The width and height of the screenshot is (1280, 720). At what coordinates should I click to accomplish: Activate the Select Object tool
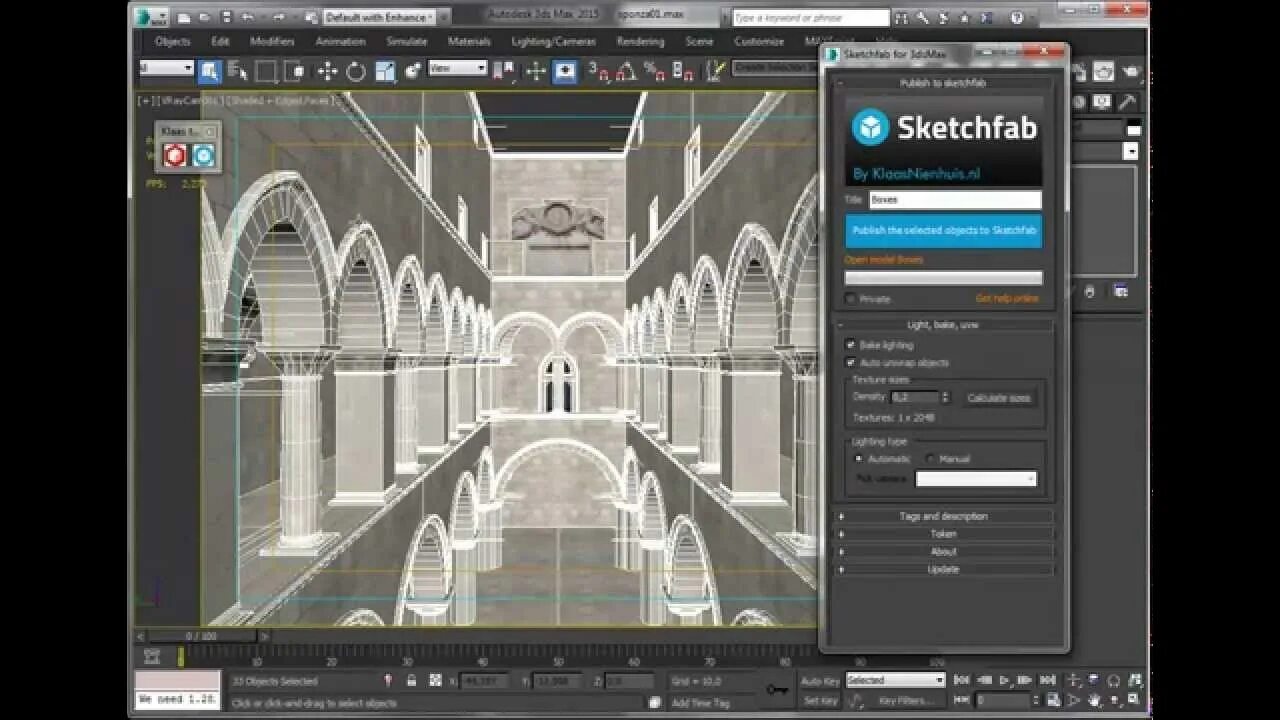point(210,69)
